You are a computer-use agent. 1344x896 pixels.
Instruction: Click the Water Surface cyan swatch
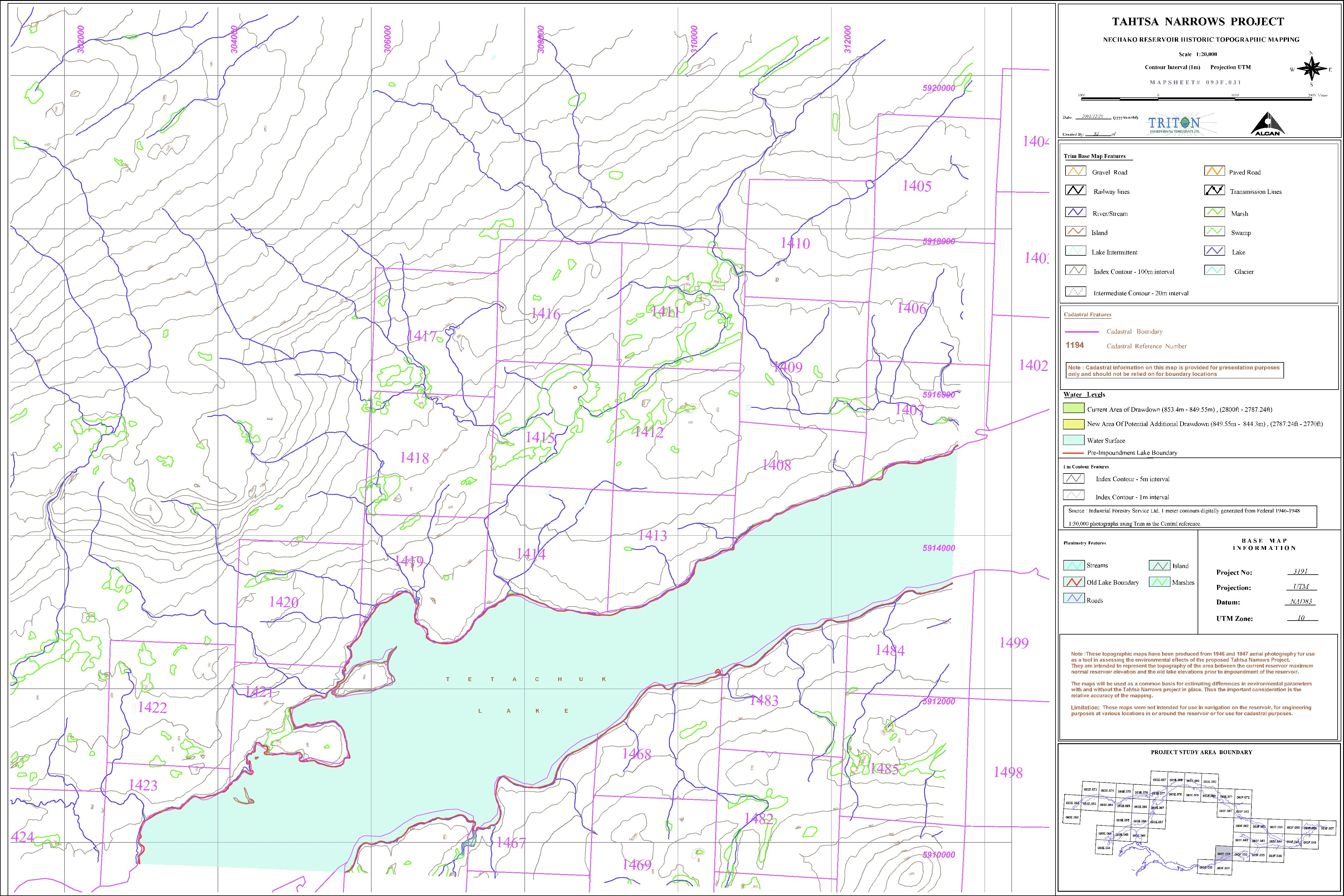pos(1073,440)
